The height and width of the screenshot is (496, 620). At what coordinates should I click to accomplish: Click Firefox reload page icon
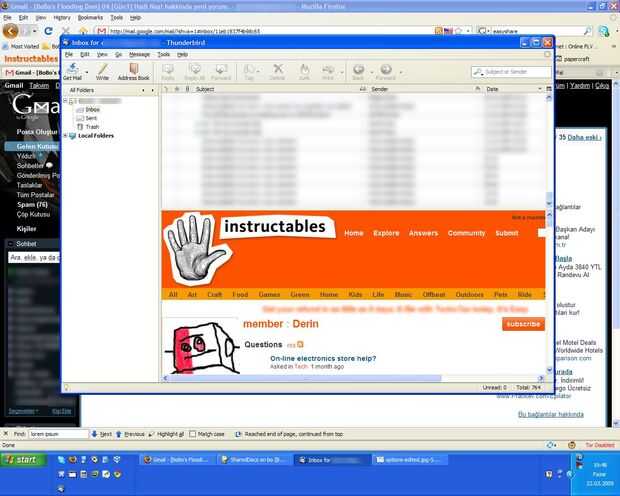pyautogui.click(x=48, y=31)
